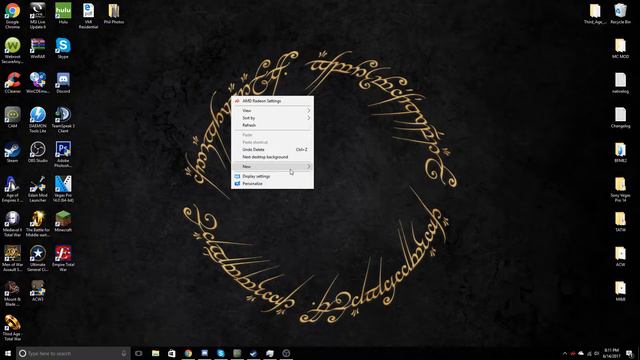Open Third_Age folder on desktop
The image size is (640, 360).
[595, 13]
